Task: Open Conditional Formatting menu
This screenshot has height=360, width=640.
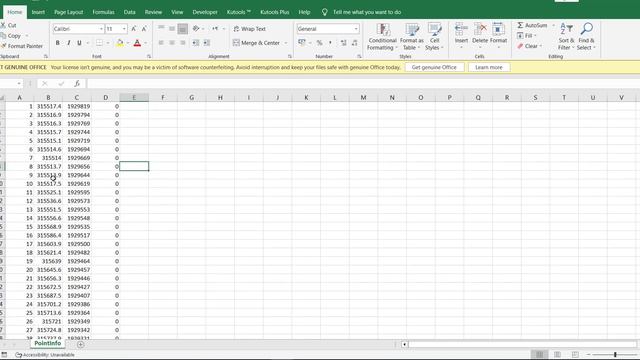Action: pos(382,37)
